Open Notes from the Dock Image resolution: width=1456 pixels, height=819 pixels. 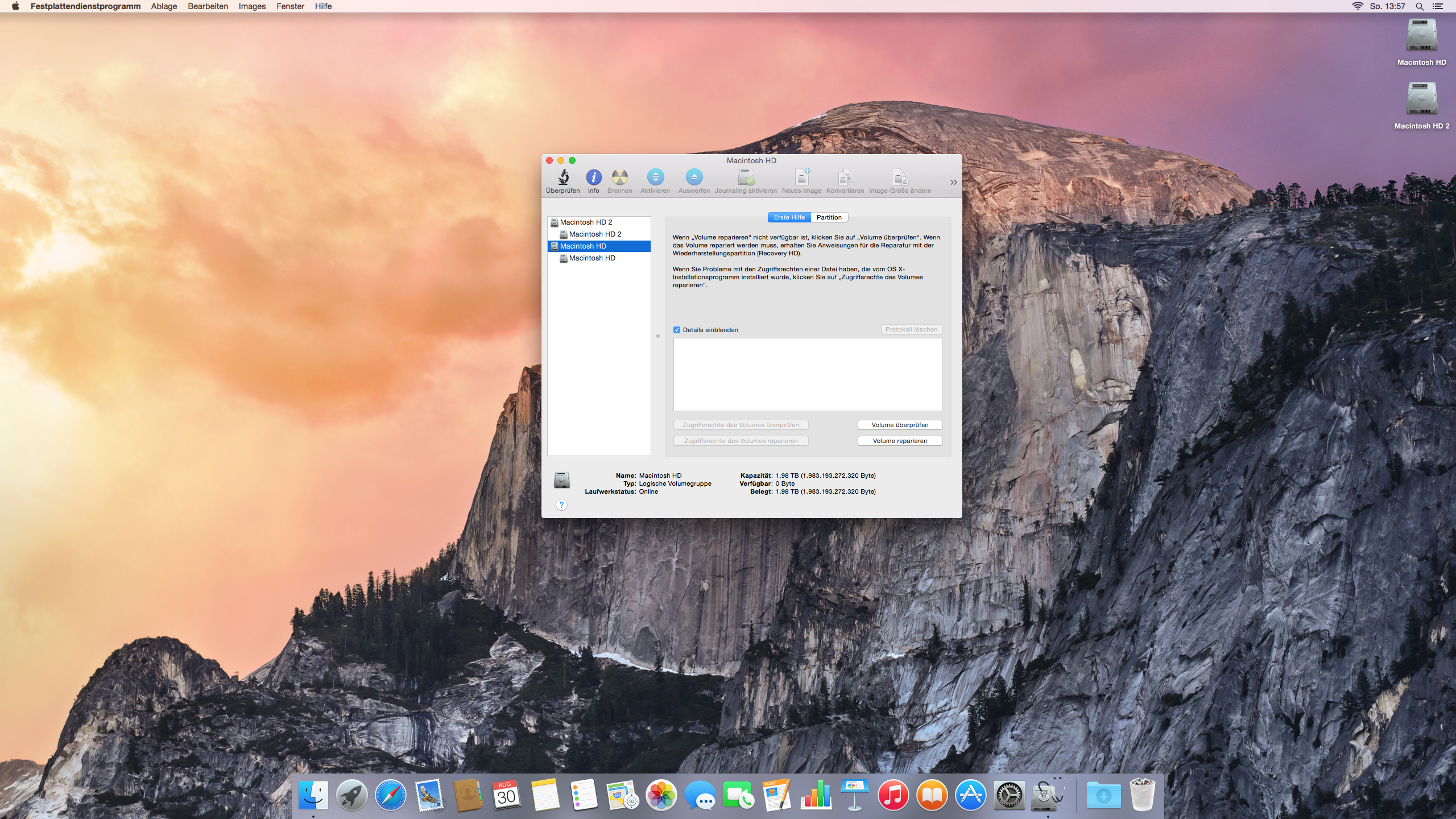(545, 795)
